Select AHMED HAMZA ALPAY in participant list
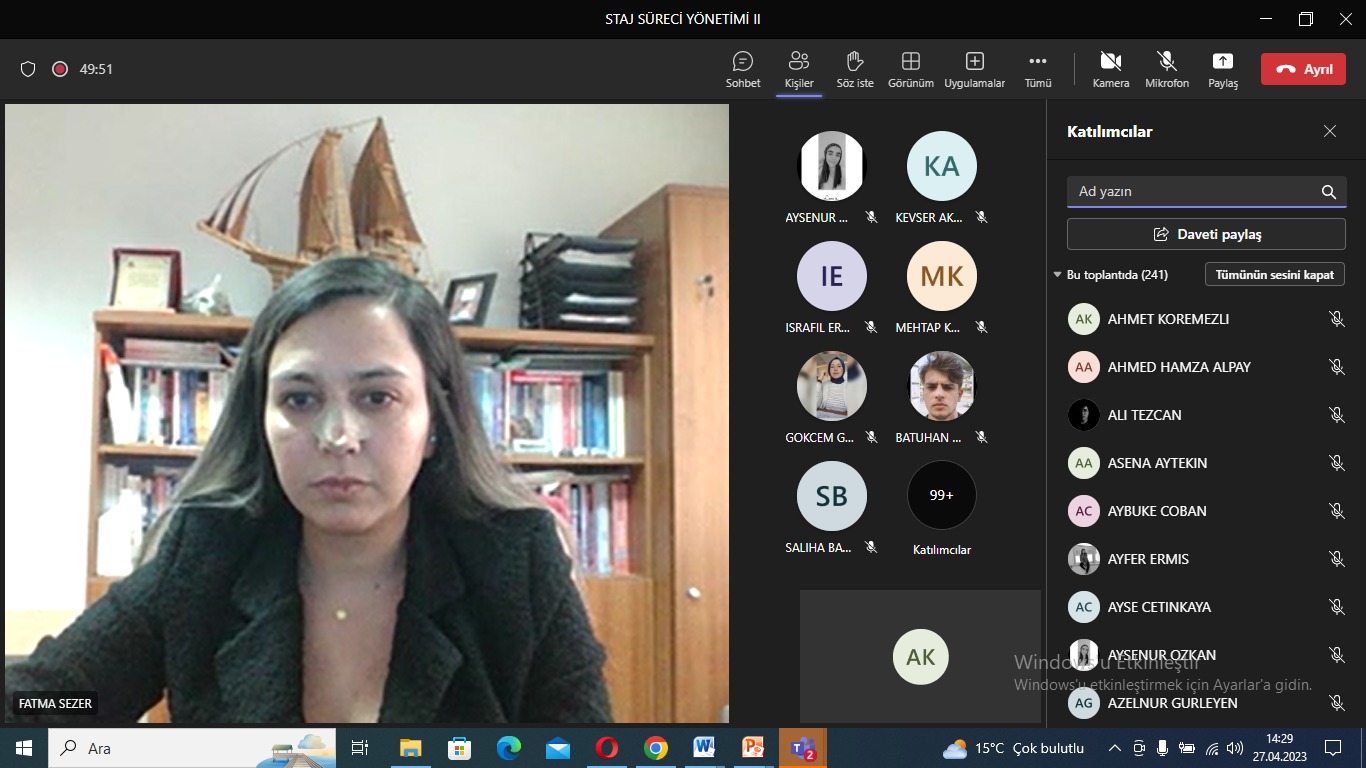 pos(1206,367)
